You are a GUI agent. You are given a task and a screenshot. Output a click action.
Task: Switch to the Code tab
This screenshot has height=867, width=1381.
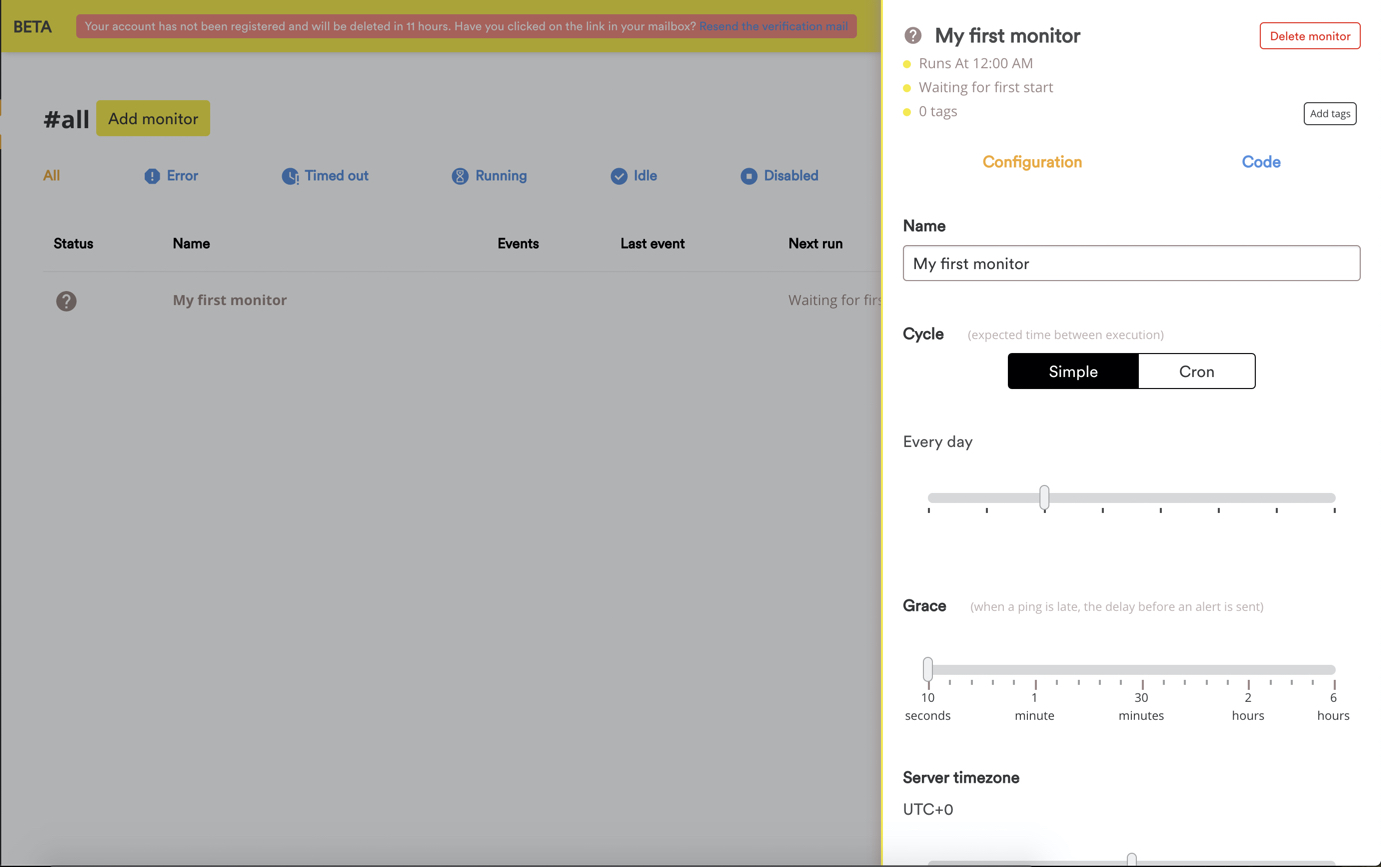pos(1261,162)
